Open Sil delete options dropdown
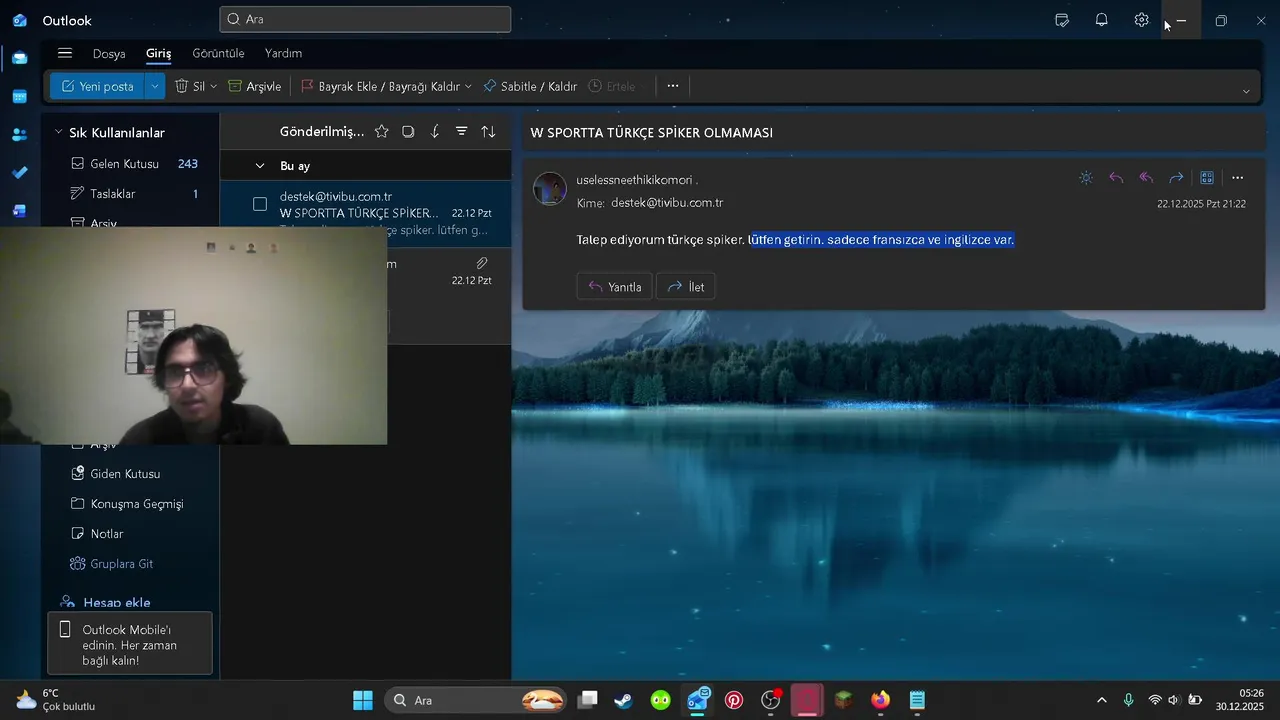Viewport: 1280px width, 720px height. [x=212, y=86]
